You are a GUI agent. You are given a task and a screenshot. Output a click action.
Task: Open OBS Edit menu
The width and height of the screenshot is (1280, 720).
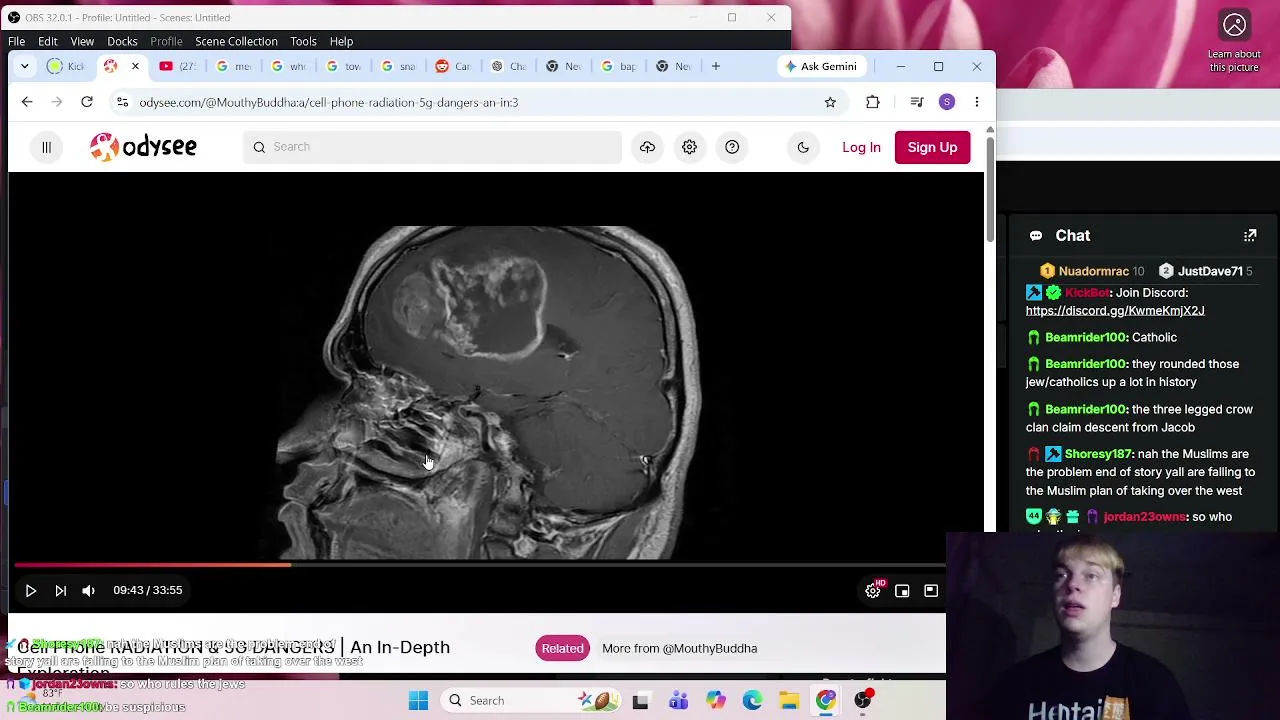[x=47, y=41]
